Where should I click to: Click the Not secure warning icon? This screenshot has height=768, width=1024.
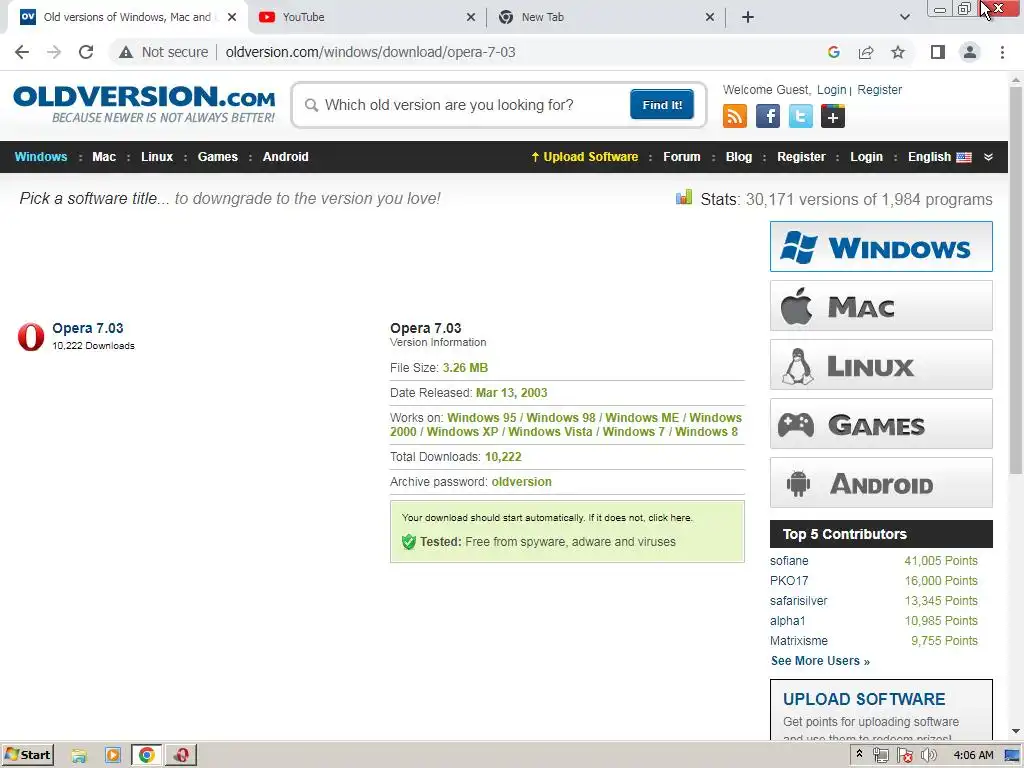pos(126,52)
